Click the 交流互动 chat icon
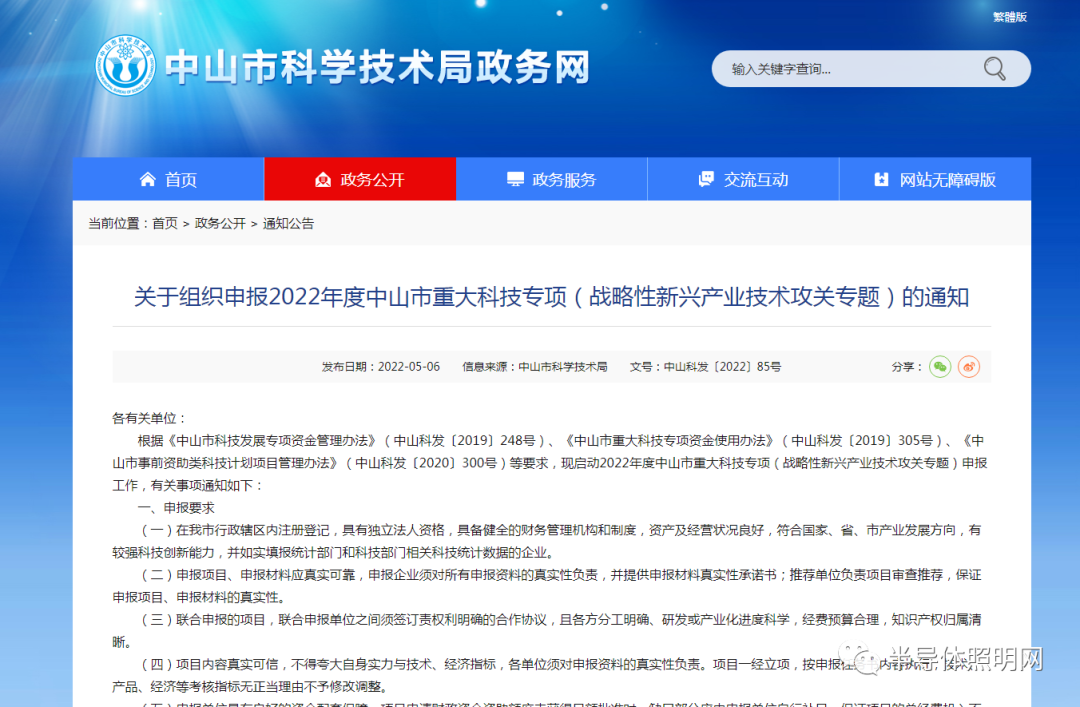Viewport: 1080px width, 707px height. (x=706, y=179)
